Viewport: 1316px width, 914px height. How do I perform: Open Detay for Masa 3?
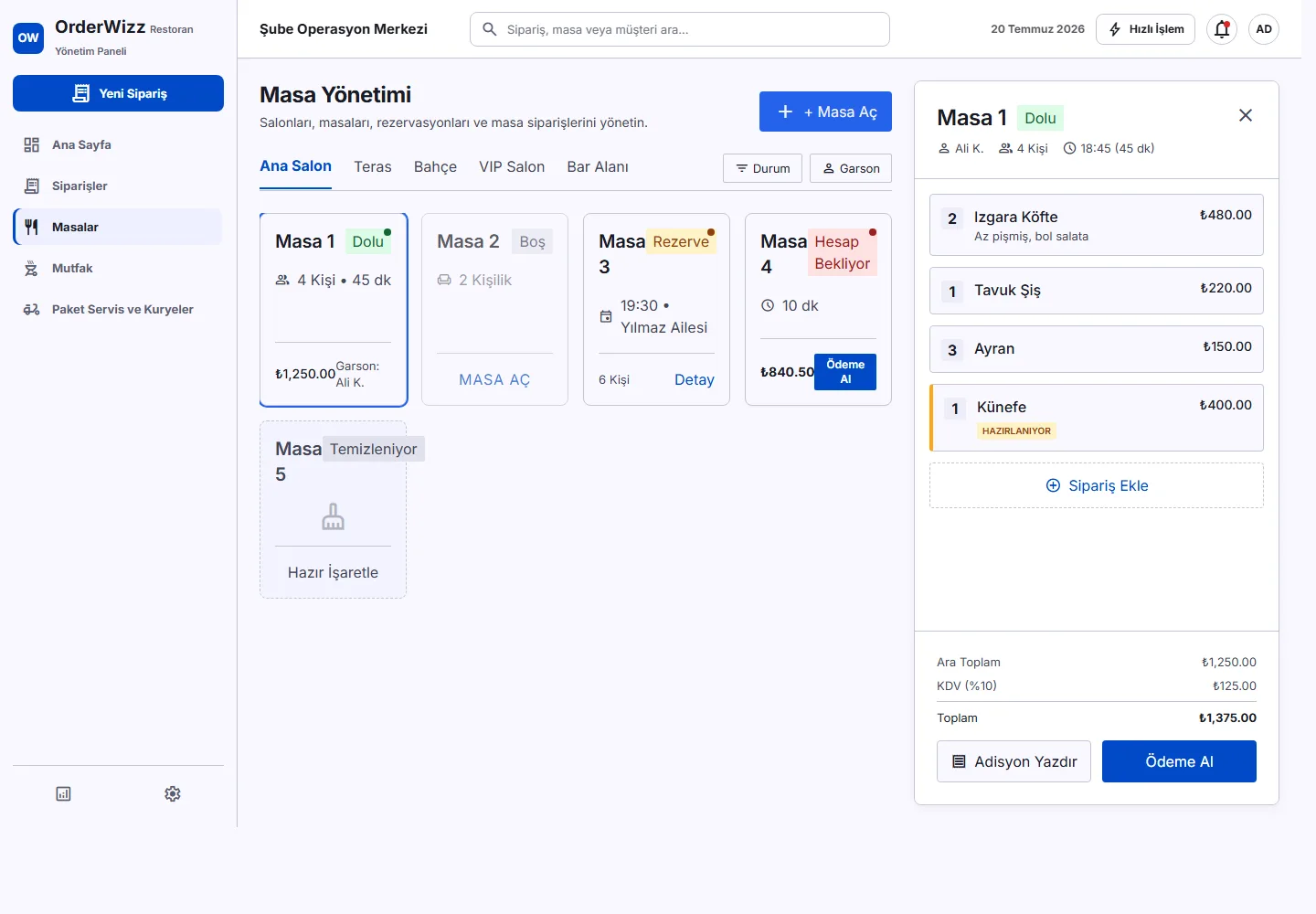(695, 379)
